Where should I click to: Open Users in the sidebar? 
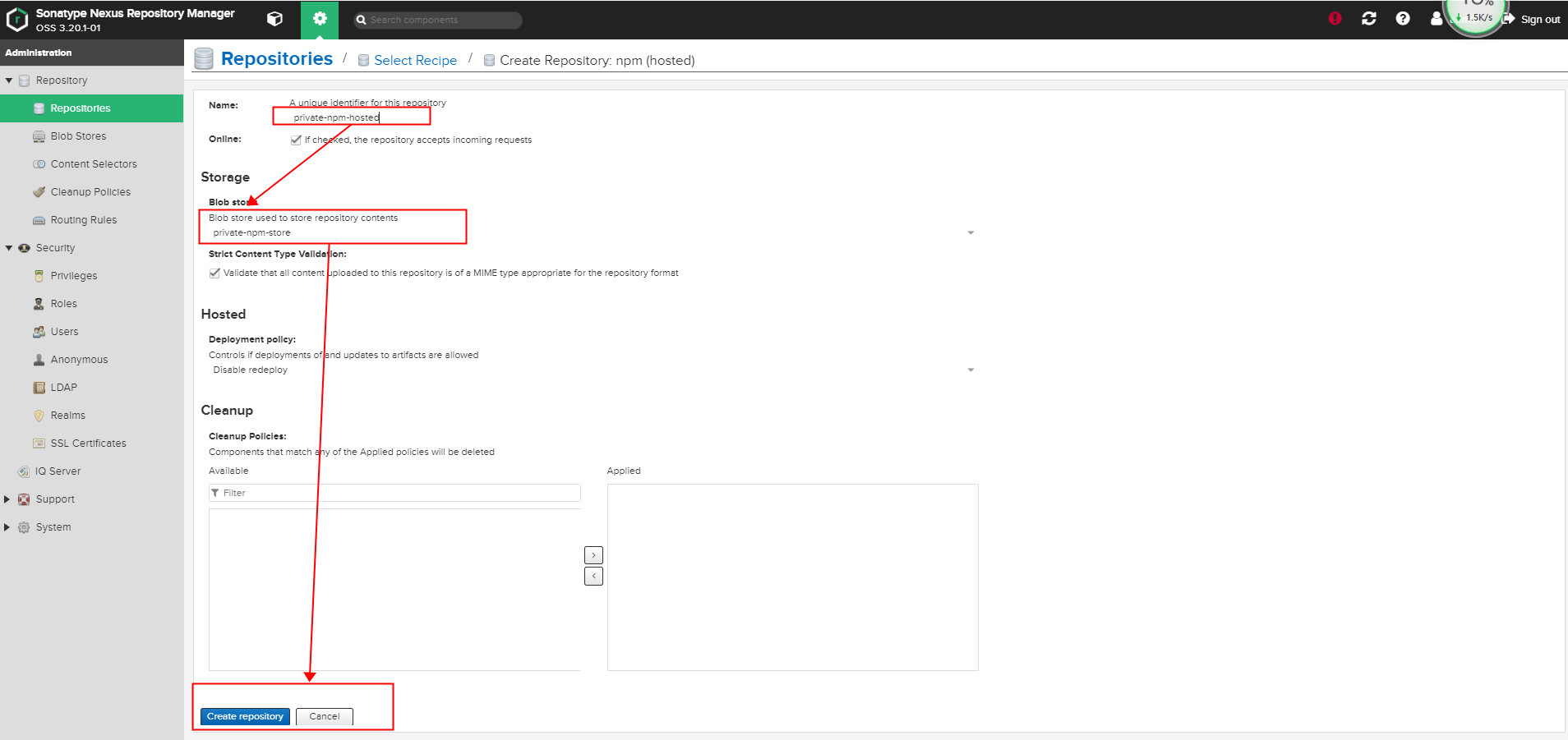(91, 332)
